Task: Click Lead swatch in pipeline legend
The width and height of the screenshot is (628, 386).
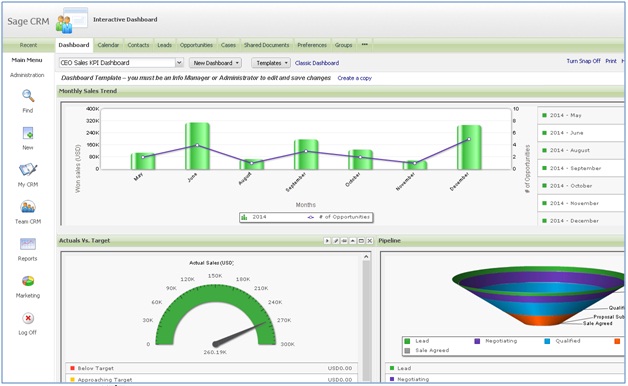Action: click(x=407, y=341)
